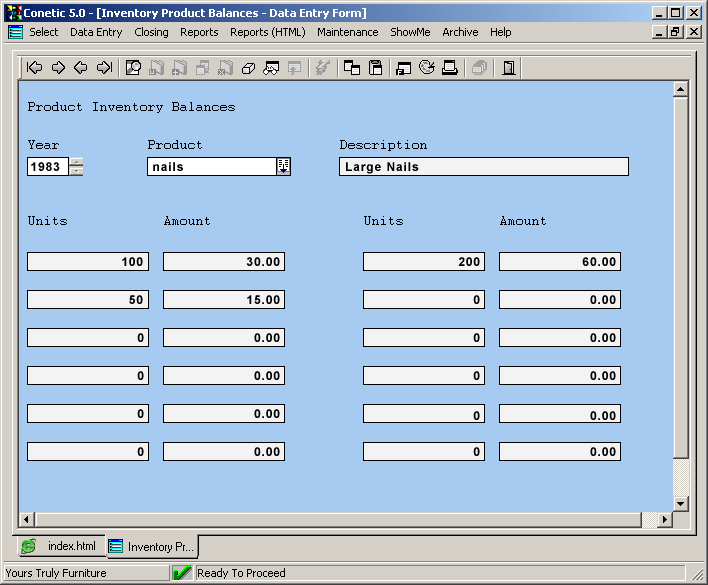Click the Amount field showing 60.00
Screen dimensions: 708x585
coord(559,262)
